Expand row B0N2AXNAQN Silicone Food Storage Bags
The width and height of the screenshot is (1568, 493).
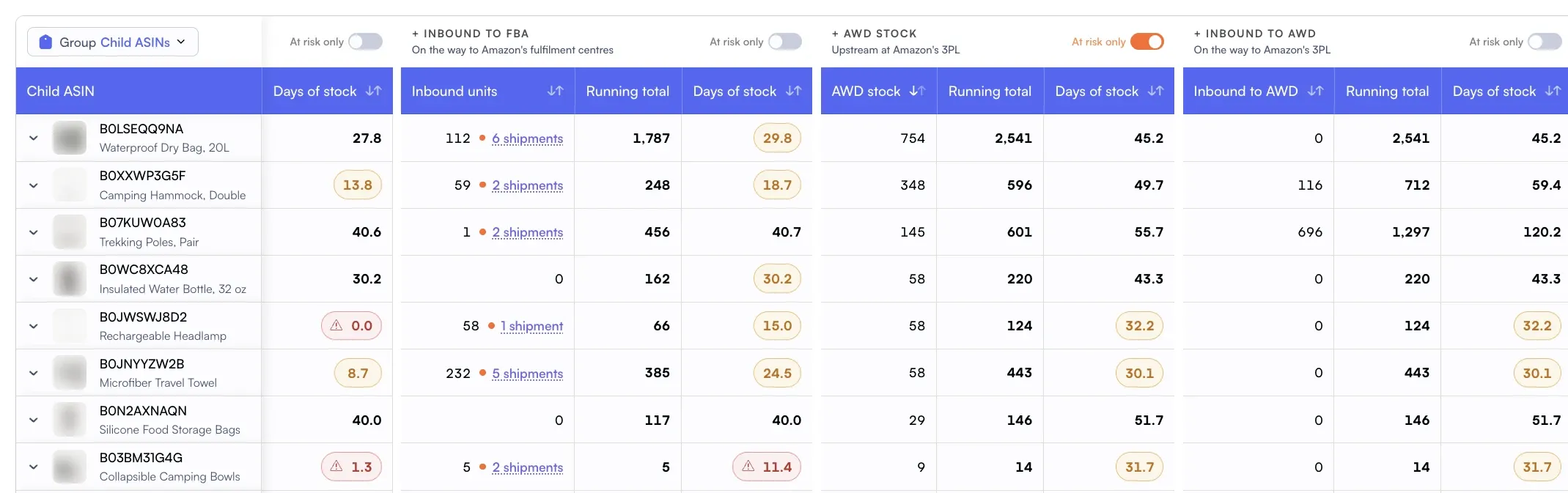34,420
